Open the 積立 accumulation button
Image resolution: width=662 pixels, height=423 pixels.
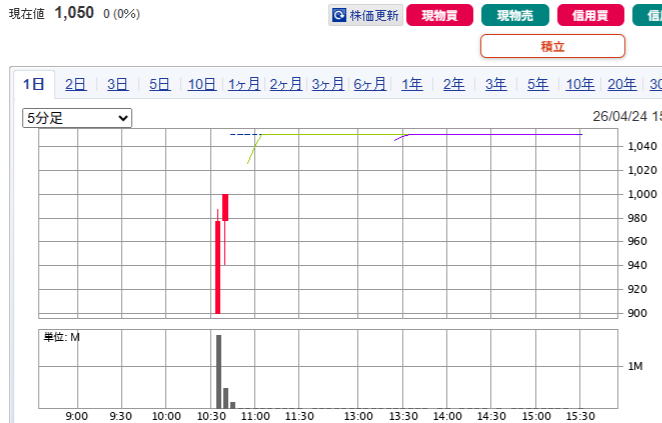[552, 46]
